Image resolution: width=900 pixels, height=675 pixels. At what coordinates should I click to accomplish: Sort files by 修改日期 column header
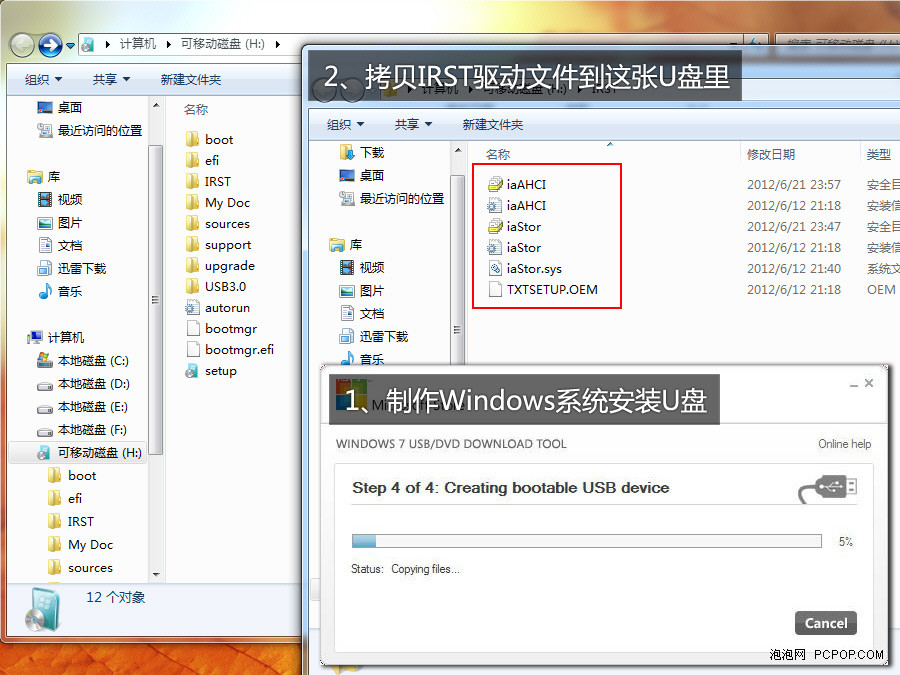[x=770, y=154]
